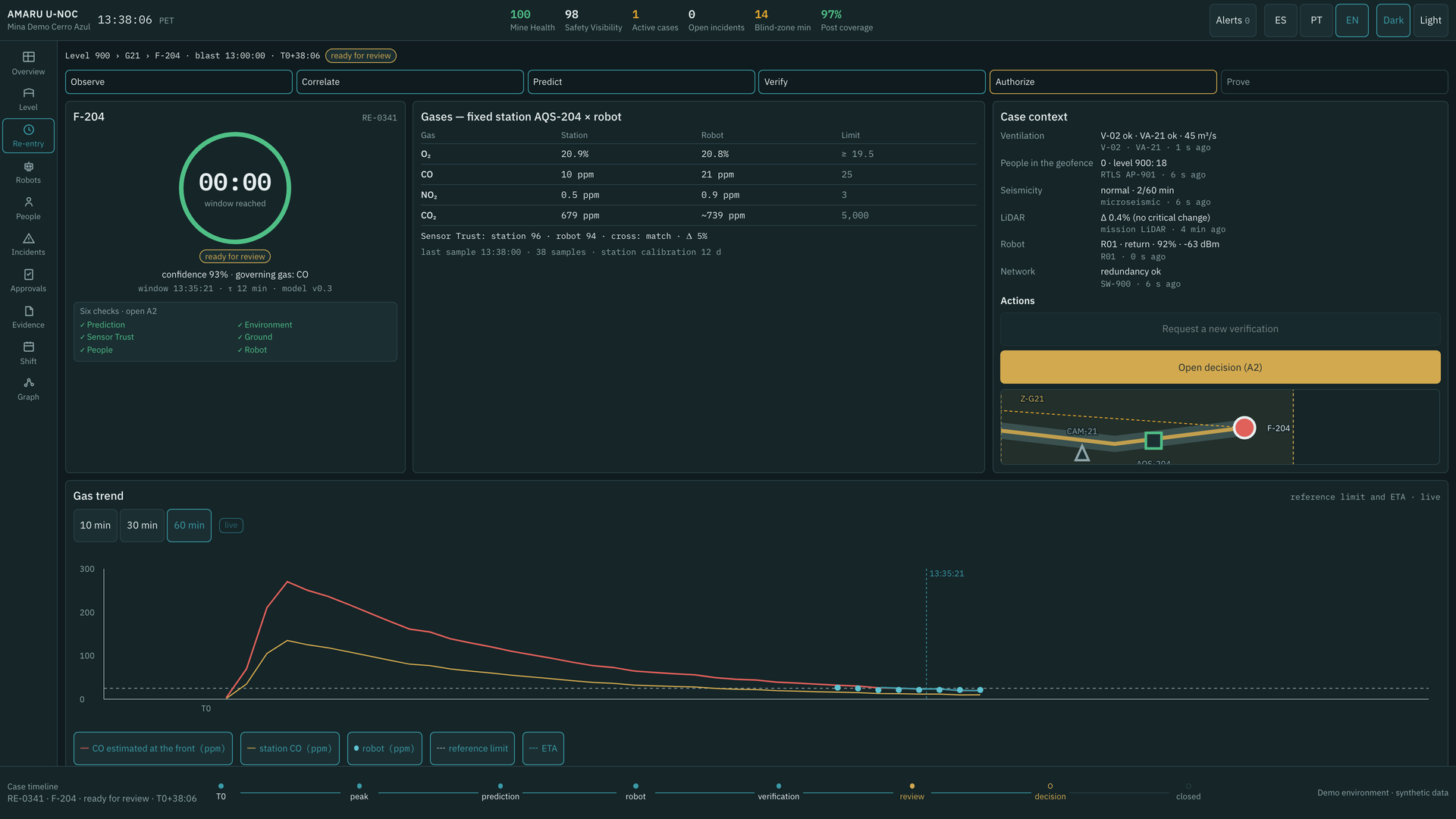Go to the Verify step tab
The image size is (1456, 819).
[872, 82]
